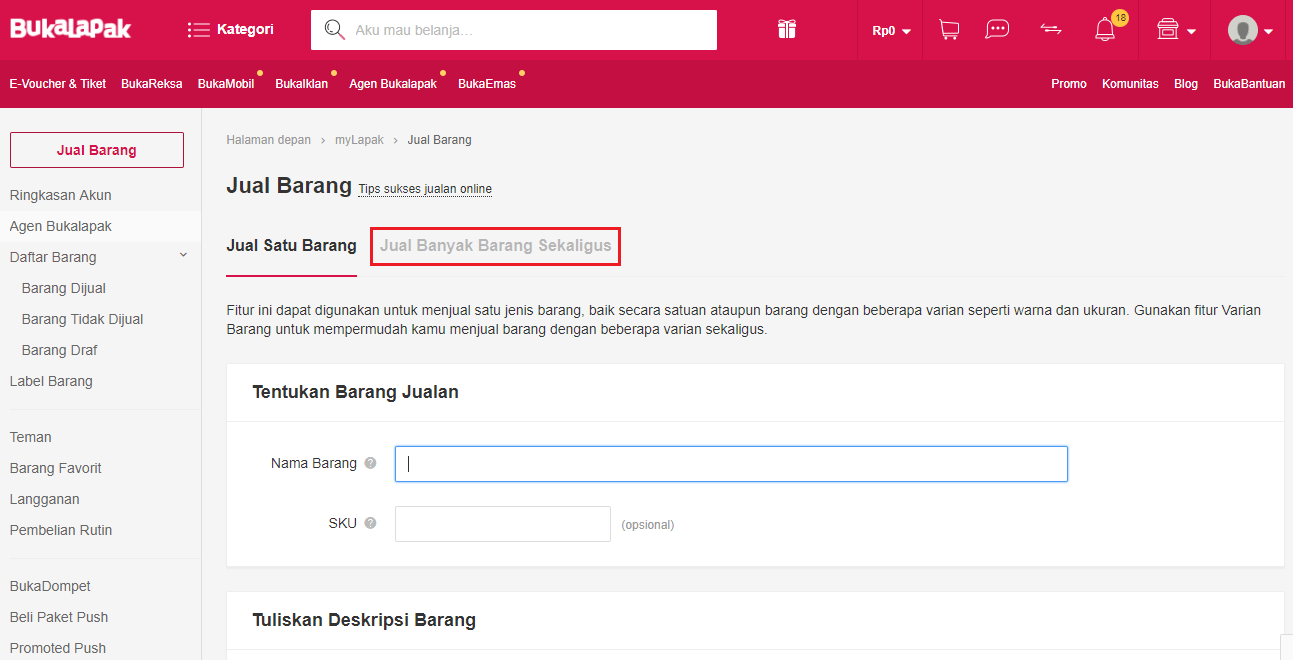Image resolution: width=1293 pixels, height=660 pixels.
Task: Go to Promo page
Action: [1069, 84]
